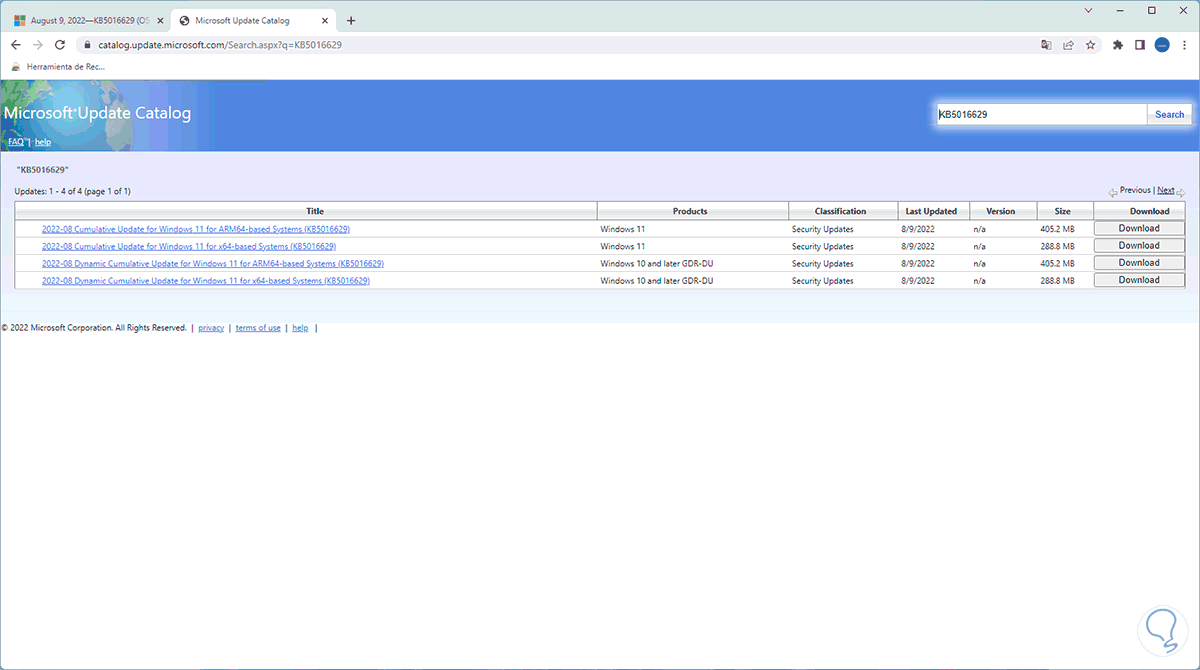The image size is (1200, 670).
Task: Click the Previous page arrow icon
Action: (1113, 192)
